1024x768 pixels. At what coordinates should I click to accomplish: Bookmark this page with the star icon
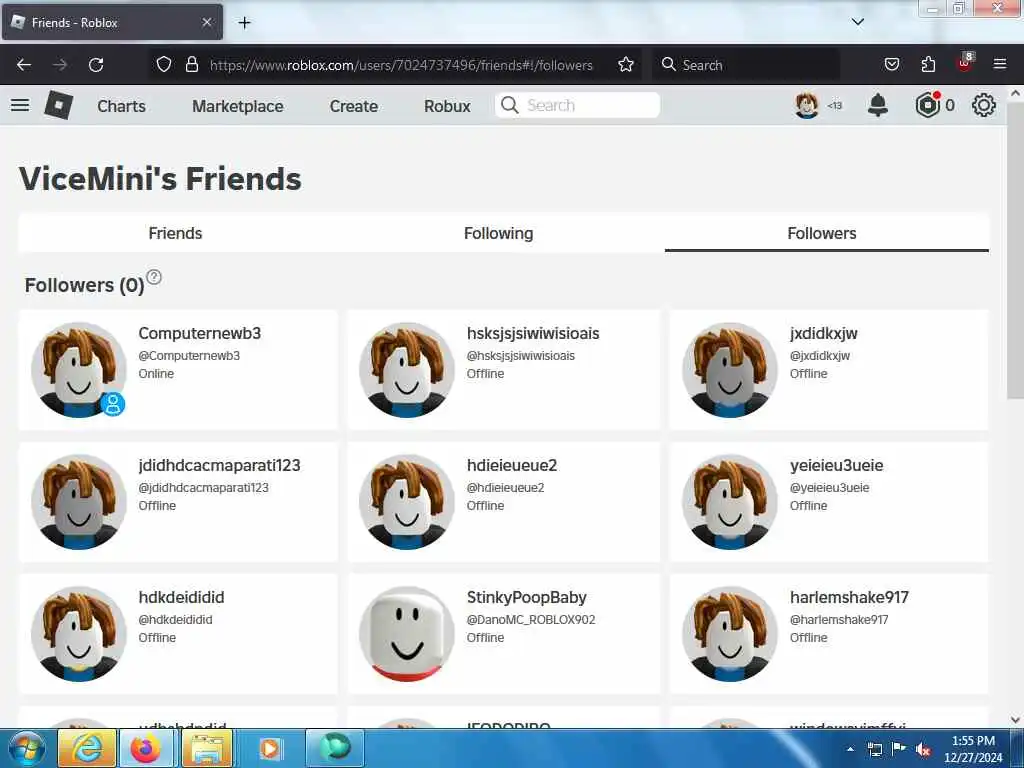click(626, 65)
